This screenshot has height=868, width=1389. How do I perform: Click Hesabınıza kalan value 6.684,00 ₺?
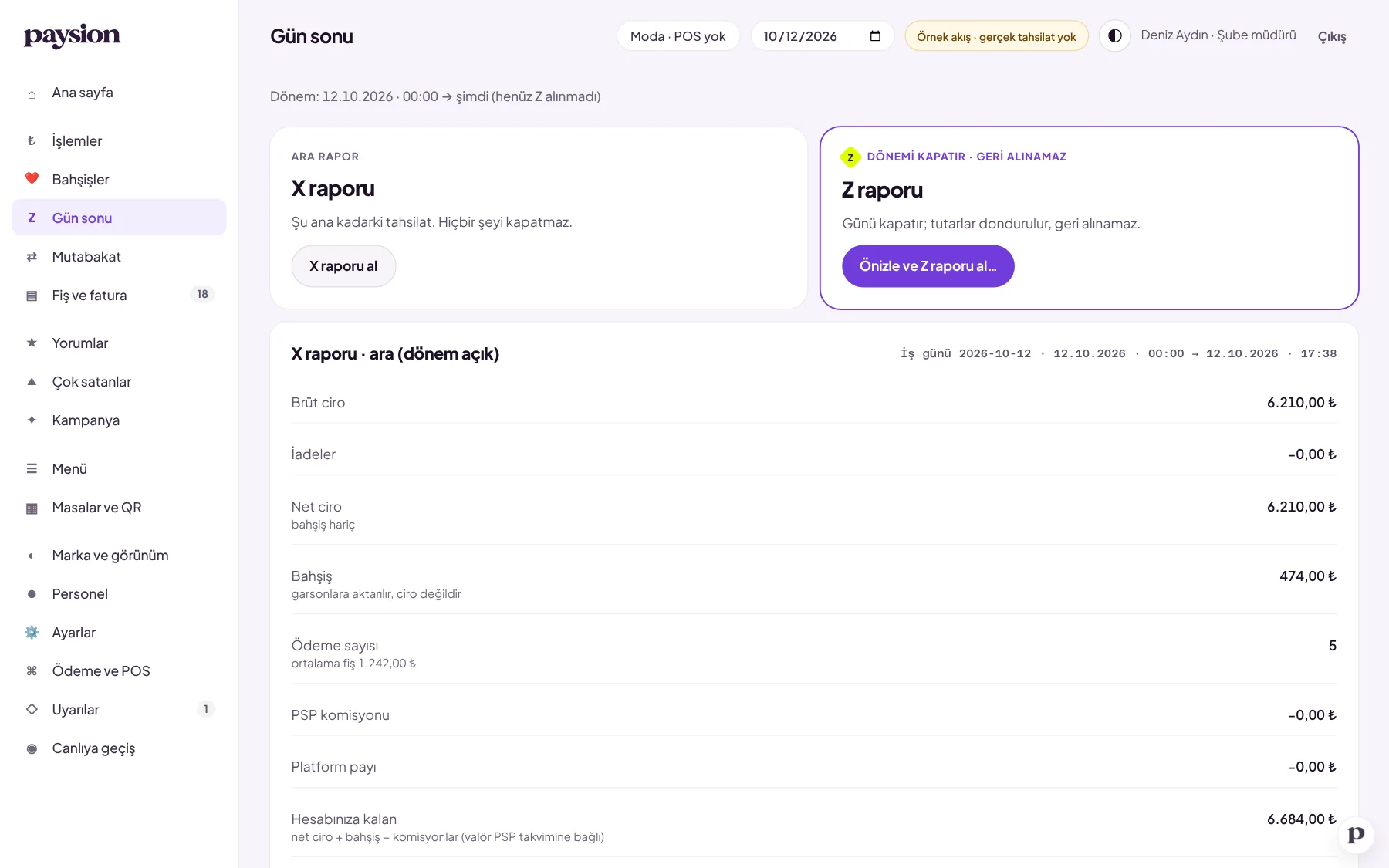click(x=1301, y=819)
